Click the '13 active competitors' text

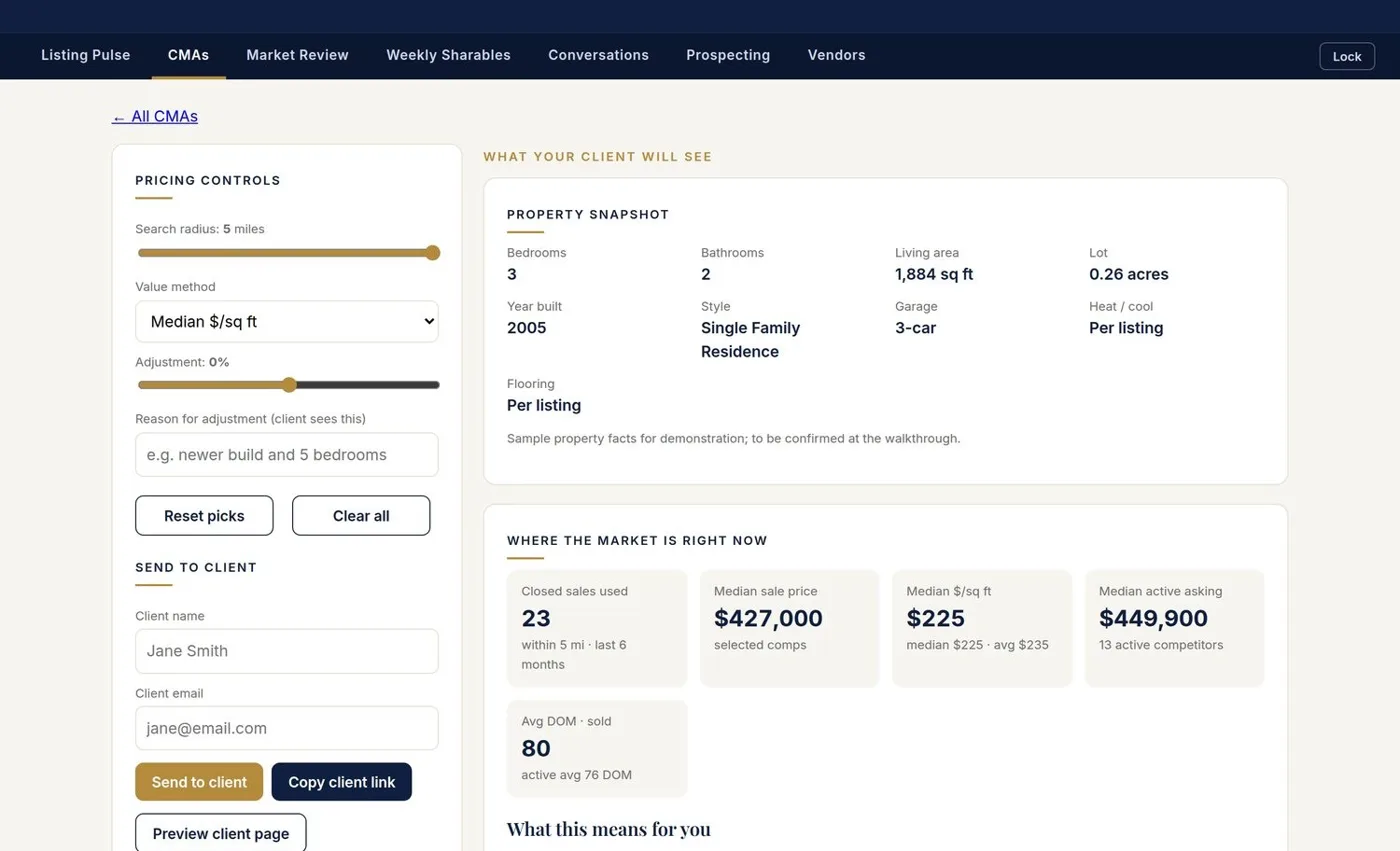pyautogui.click(x=1161, y=645)
